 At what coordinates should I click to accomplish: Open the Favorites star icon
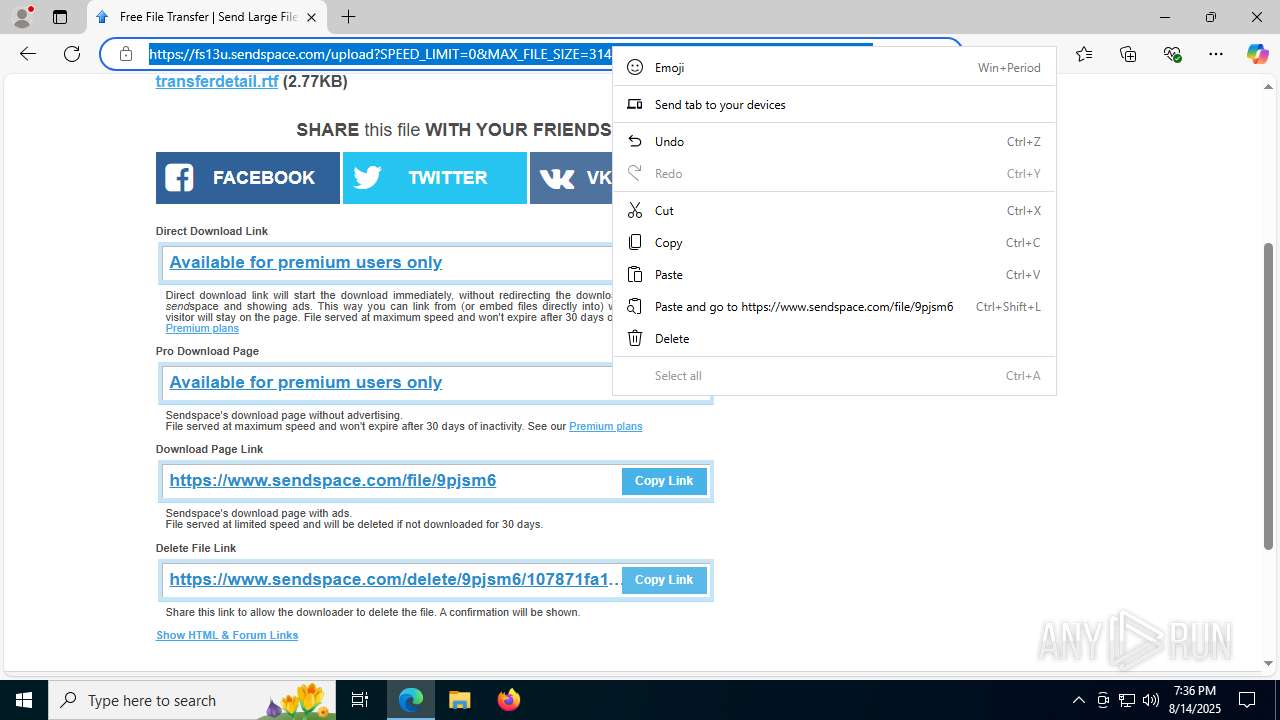pyautogui.click(x=1084, y=54)
